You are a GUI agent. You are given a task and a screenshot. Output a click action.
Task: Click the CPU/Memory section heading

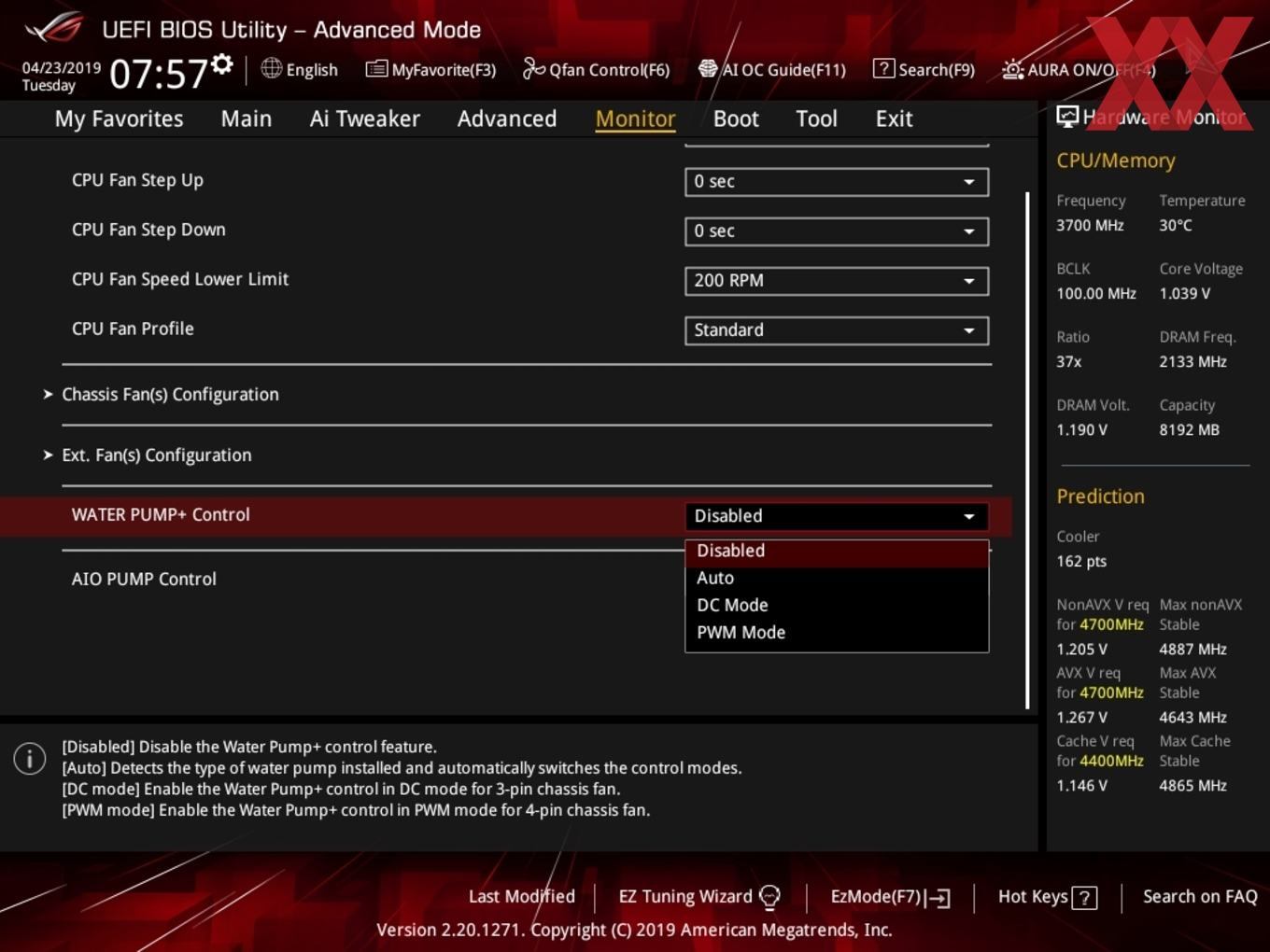click(x=1116, y=161)
